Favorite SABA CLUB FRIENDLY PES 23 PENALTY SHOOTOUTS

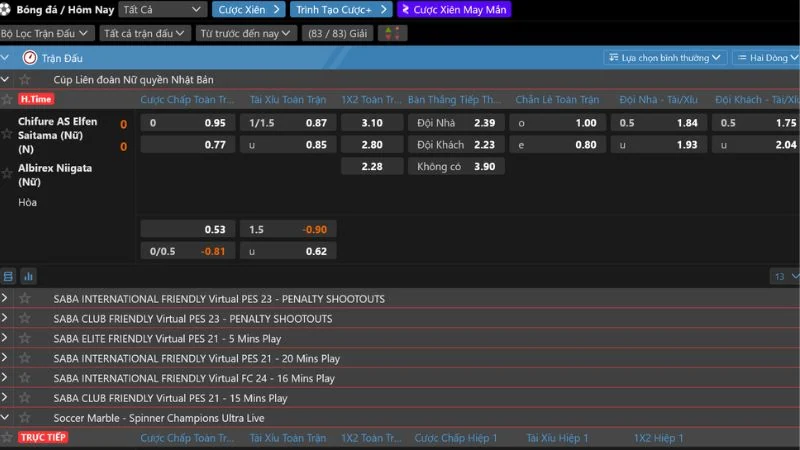[24, 318]
